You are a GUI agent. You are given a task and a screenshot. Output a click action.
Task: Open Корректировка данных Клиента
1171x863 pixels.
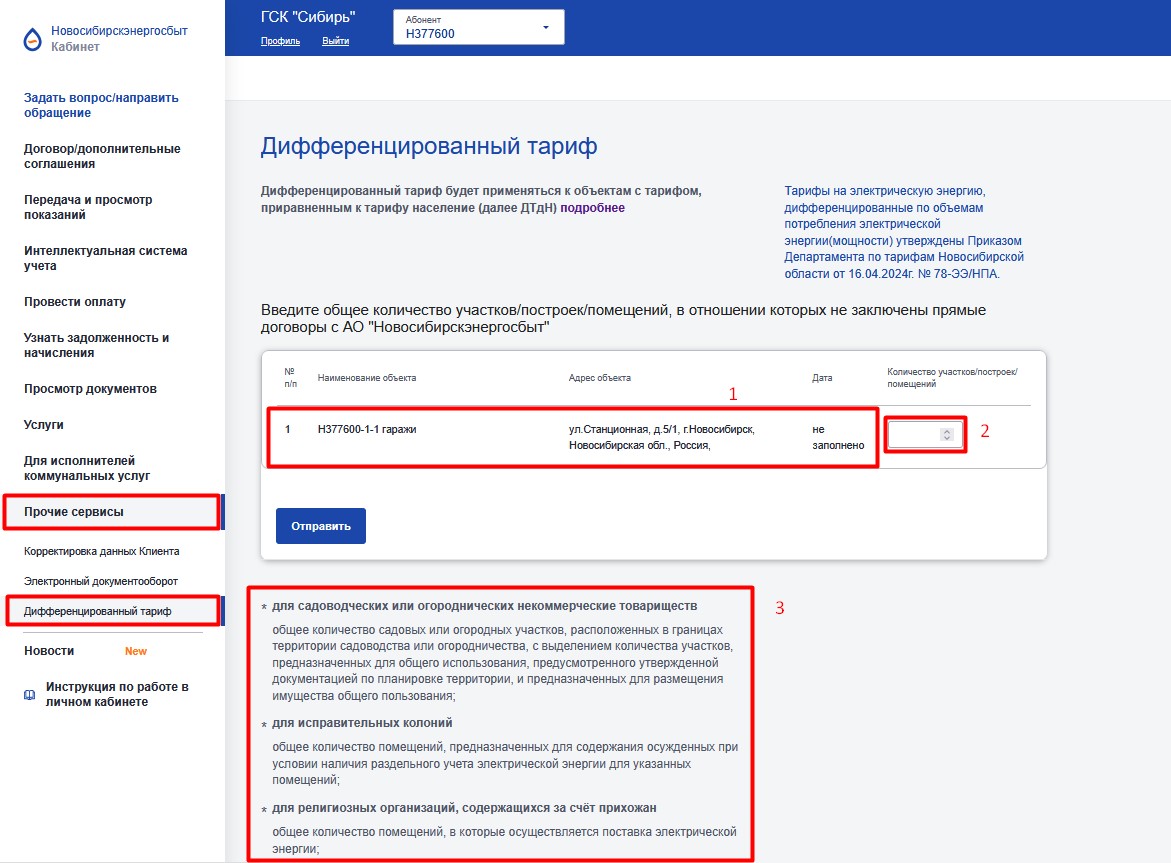(x=101, y=551)
